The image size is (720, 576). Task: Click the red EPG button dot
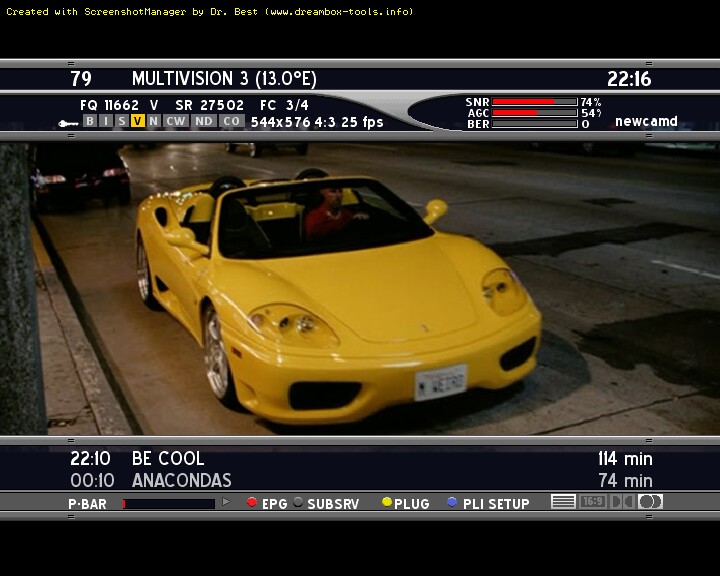[252, 502]
